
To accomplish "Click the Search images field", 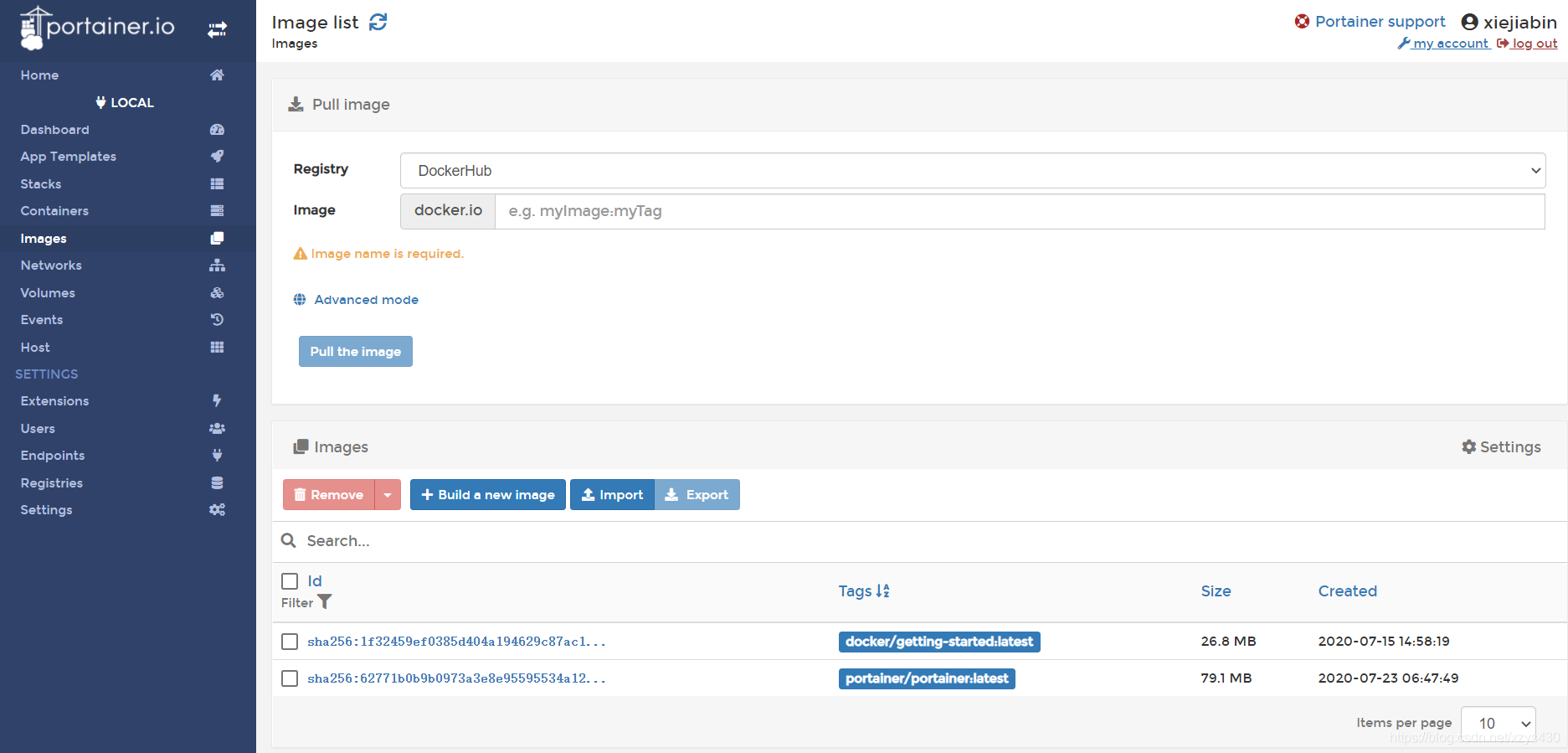I will point(921,541).
